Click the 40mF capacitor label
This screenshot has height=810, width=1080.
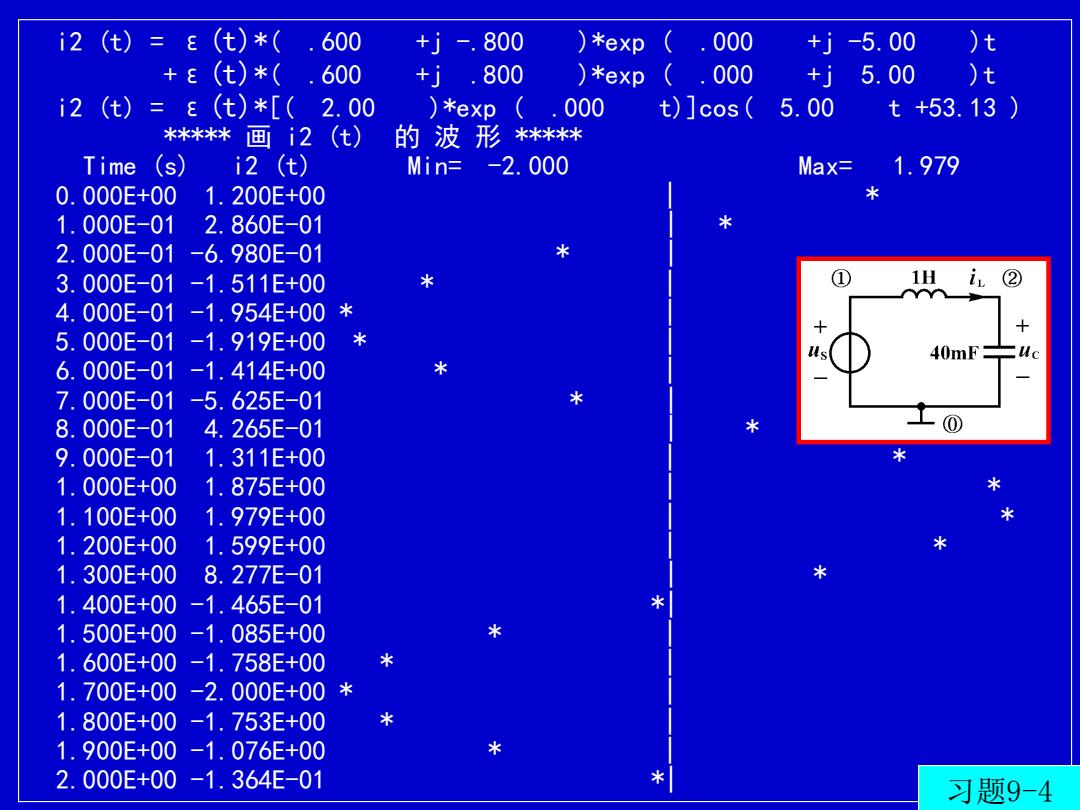pos(954,353)
